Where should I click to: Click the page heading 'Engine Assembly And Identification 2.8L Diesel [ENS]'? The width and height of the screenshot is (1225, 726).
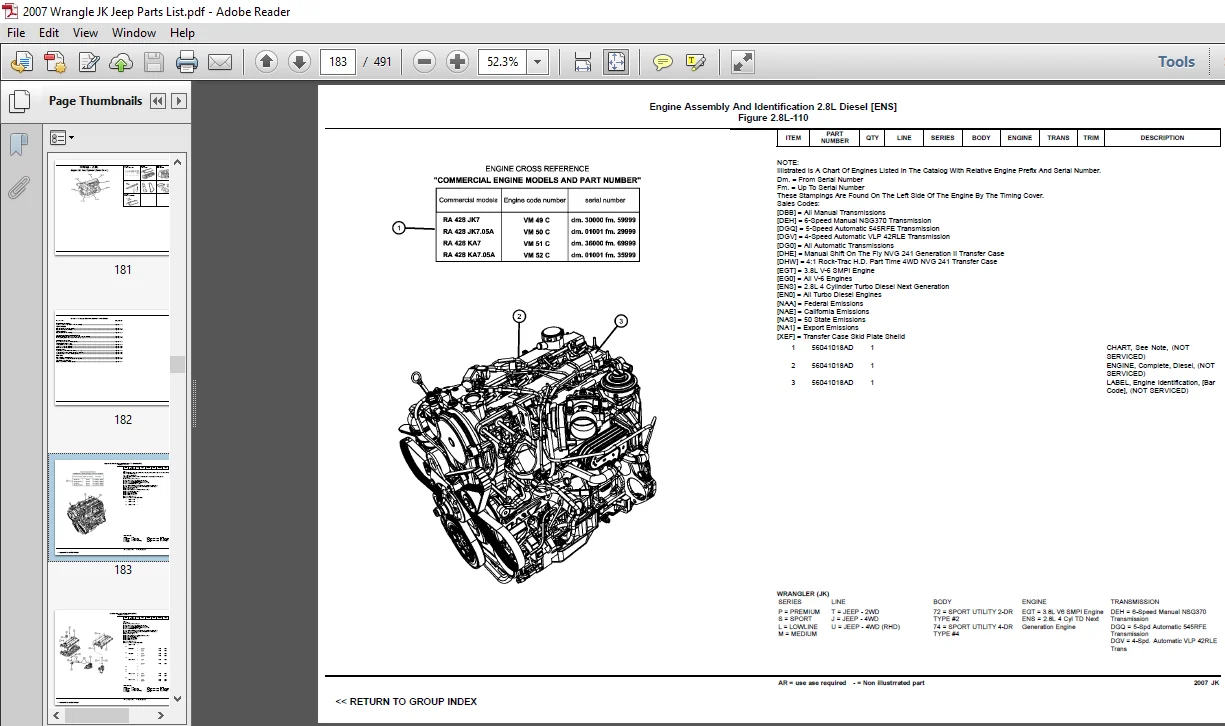coord(773,107)
